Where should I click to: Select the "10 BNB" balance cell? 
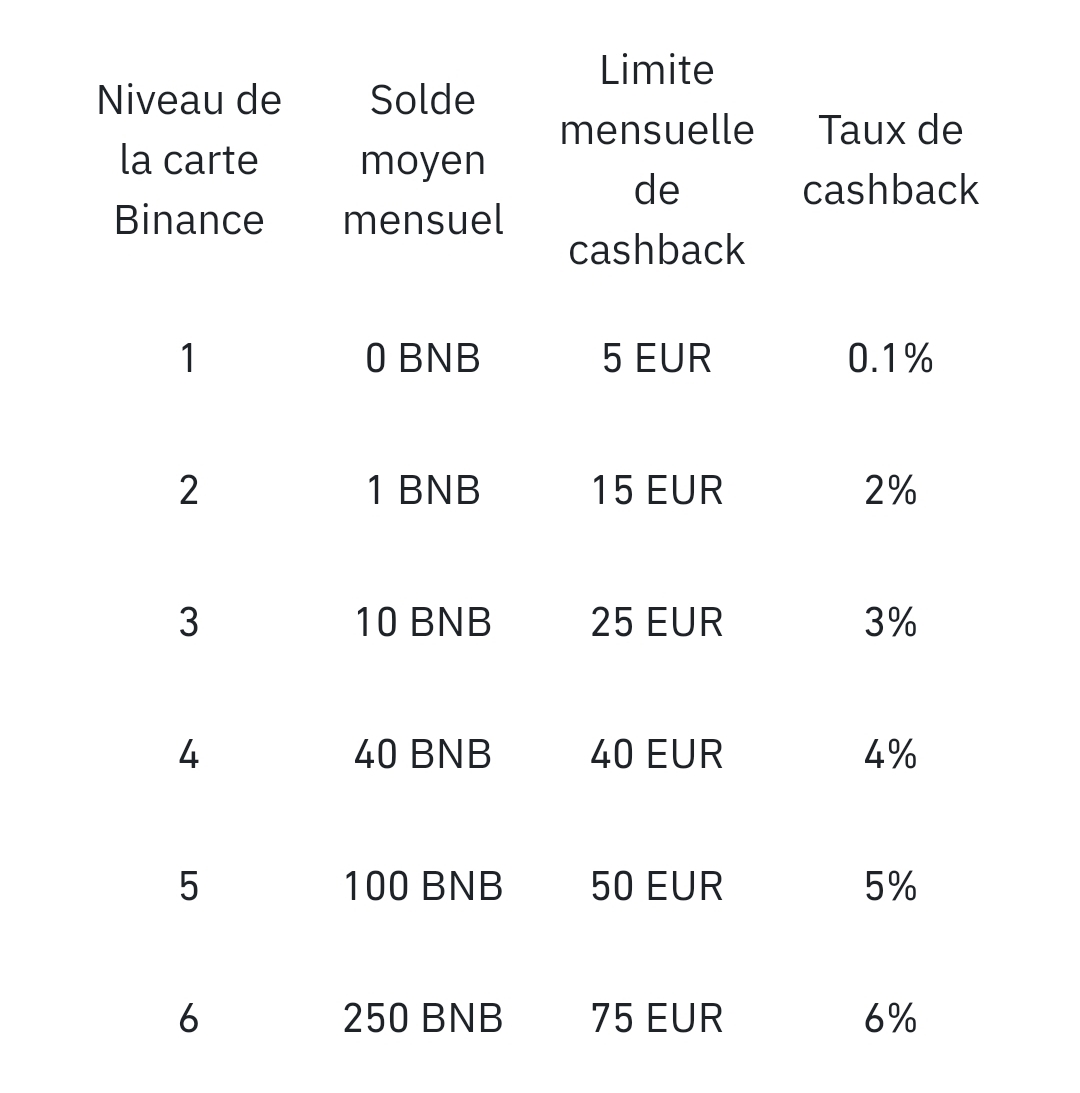click(423, 622)
